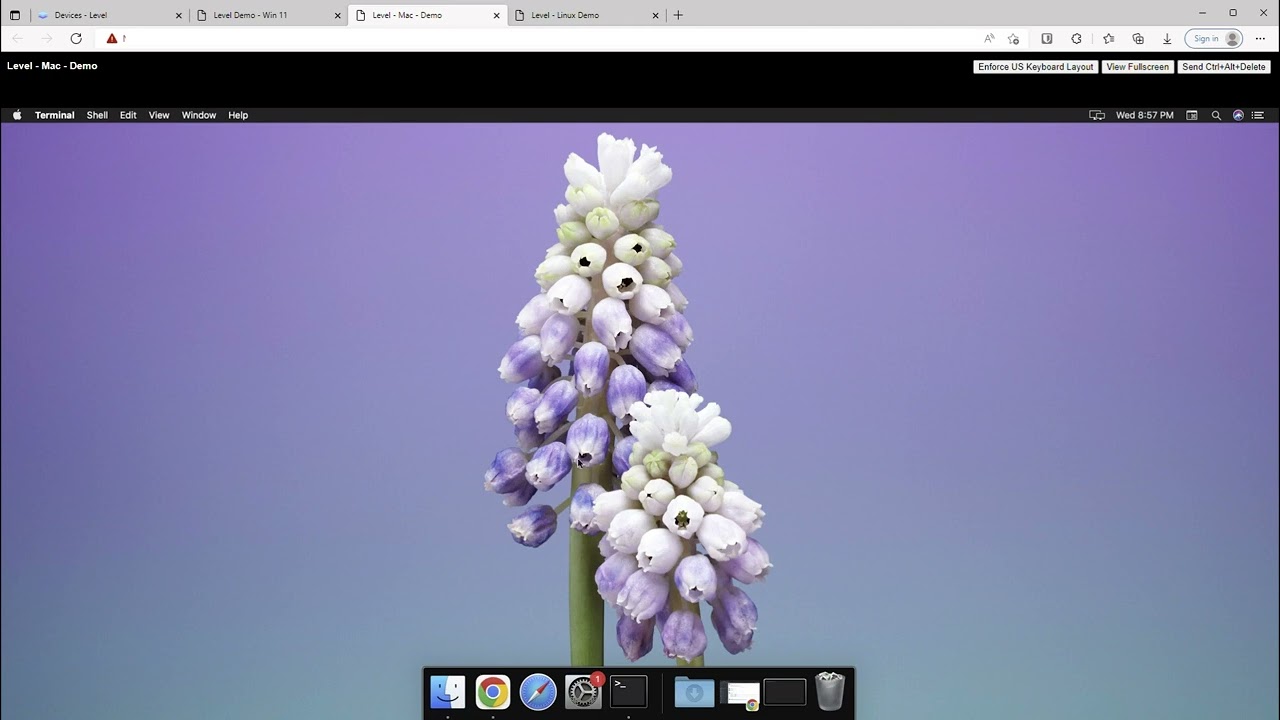
Task: Restore the minimized dark Terminal window thumbnail
Action: [x=785, y=692]
